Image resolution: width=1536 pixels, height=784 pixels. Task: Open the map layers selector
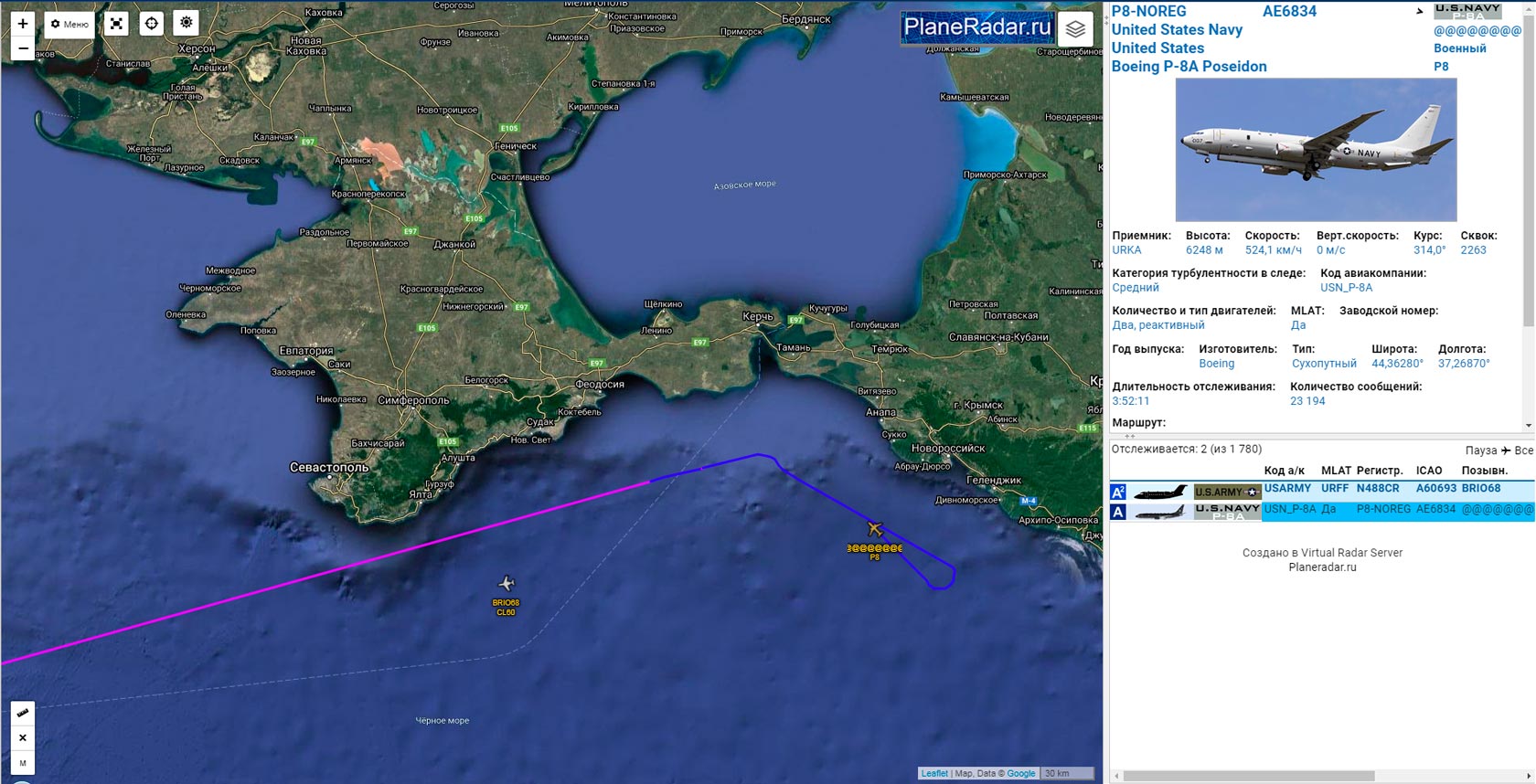pyautogui.click(x=1076, y=28)
